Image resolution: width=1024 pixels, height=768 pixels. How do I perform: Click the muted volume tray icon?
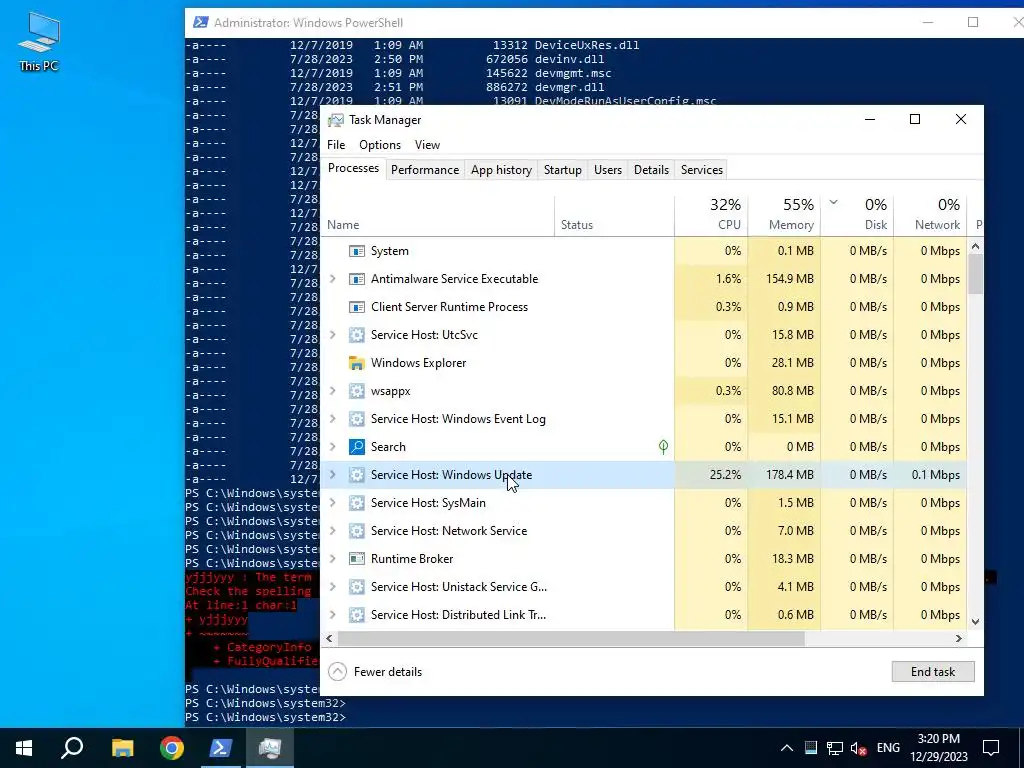(859, 748)
